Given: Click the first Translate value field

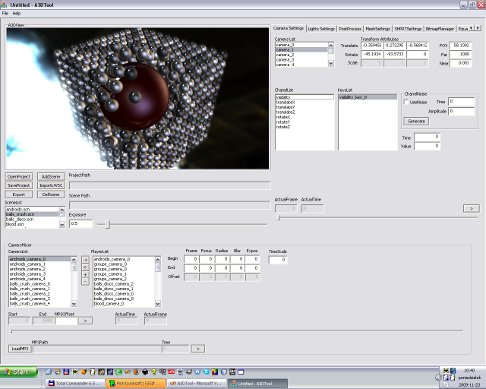Looking at the screenshot, I should [372, 45].
